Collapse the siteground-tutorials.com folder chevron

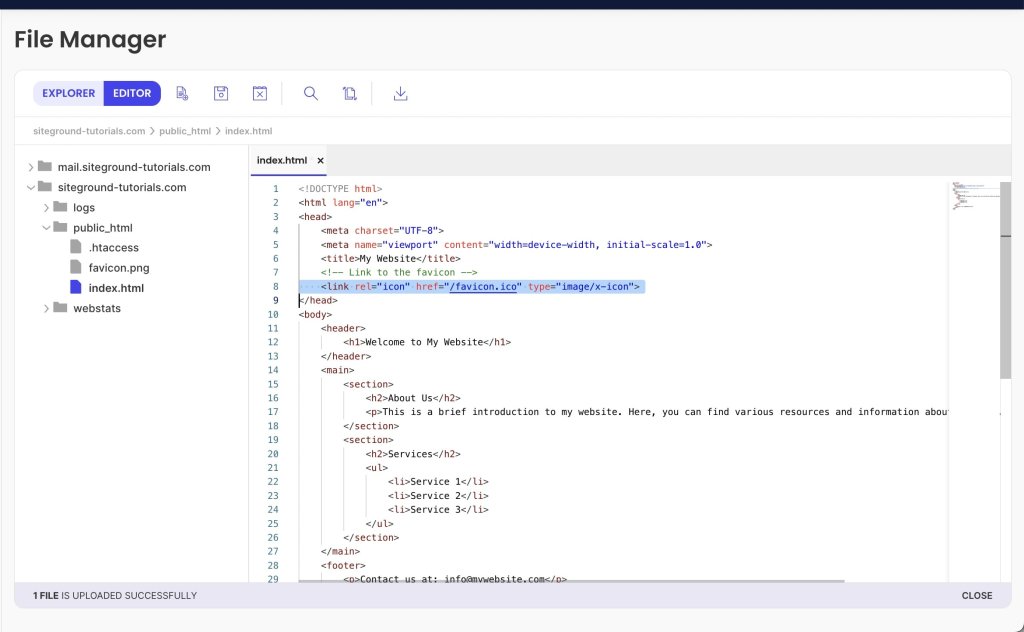pyautogui.click(x=30, y=187)
